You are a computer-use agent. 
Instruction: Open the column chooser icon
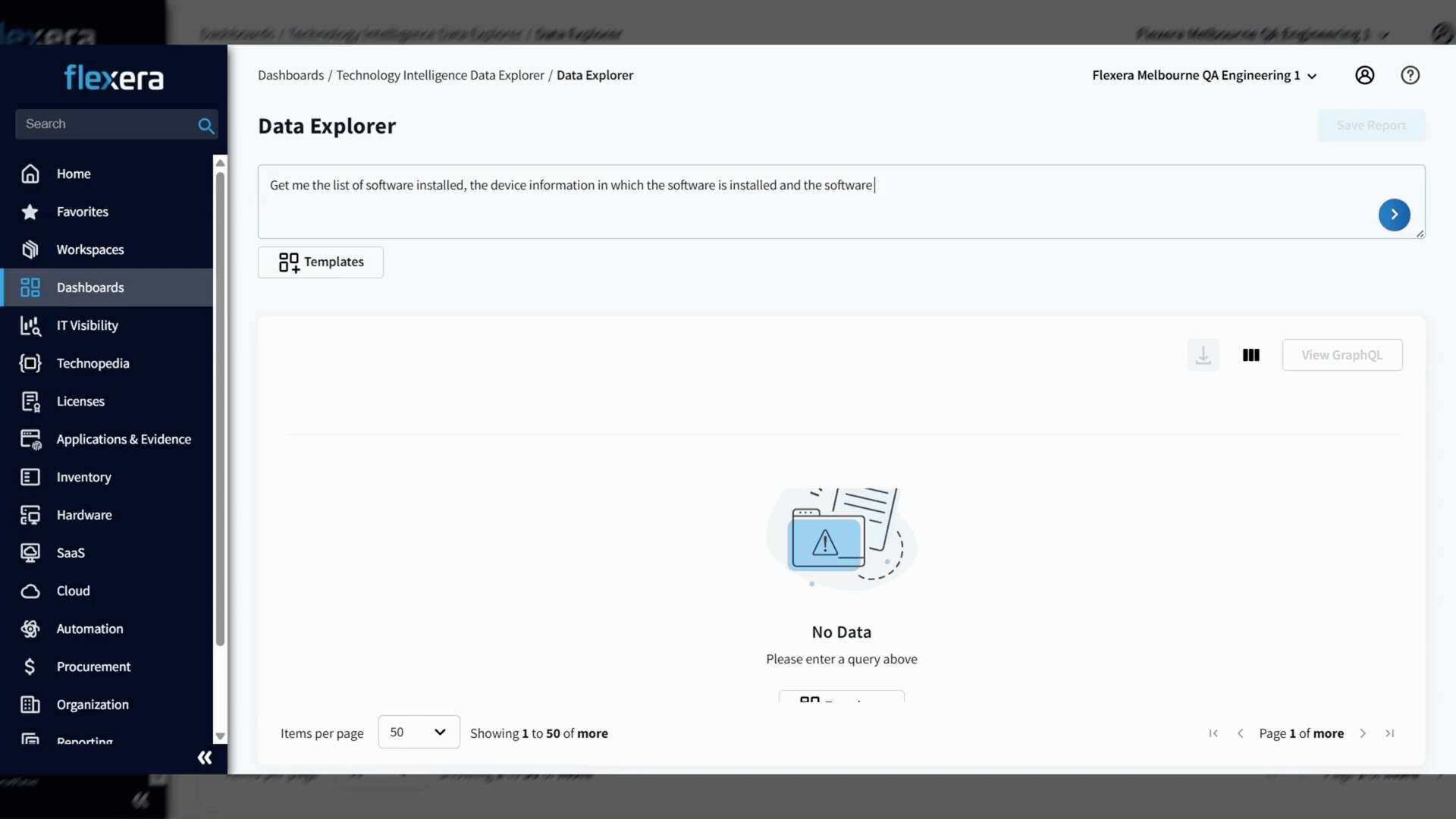(1250, 355)
